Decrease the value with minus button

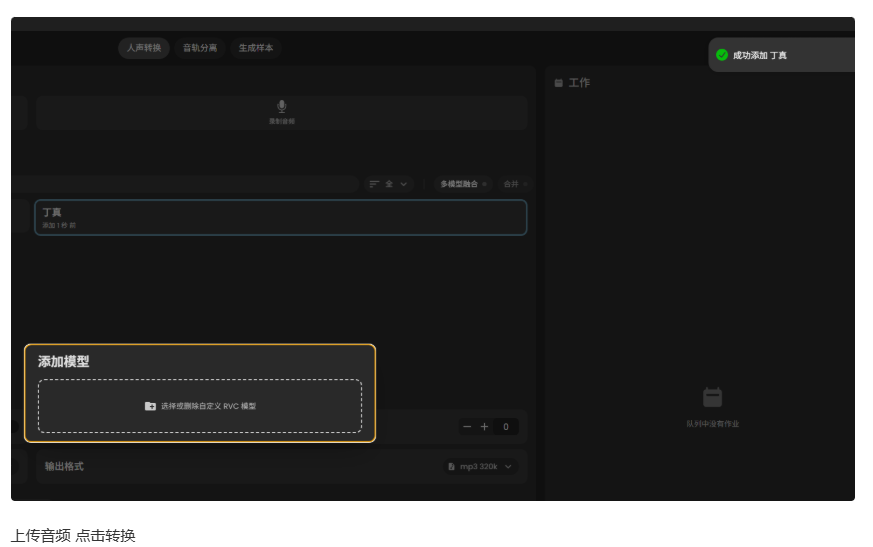coord(467,427)
